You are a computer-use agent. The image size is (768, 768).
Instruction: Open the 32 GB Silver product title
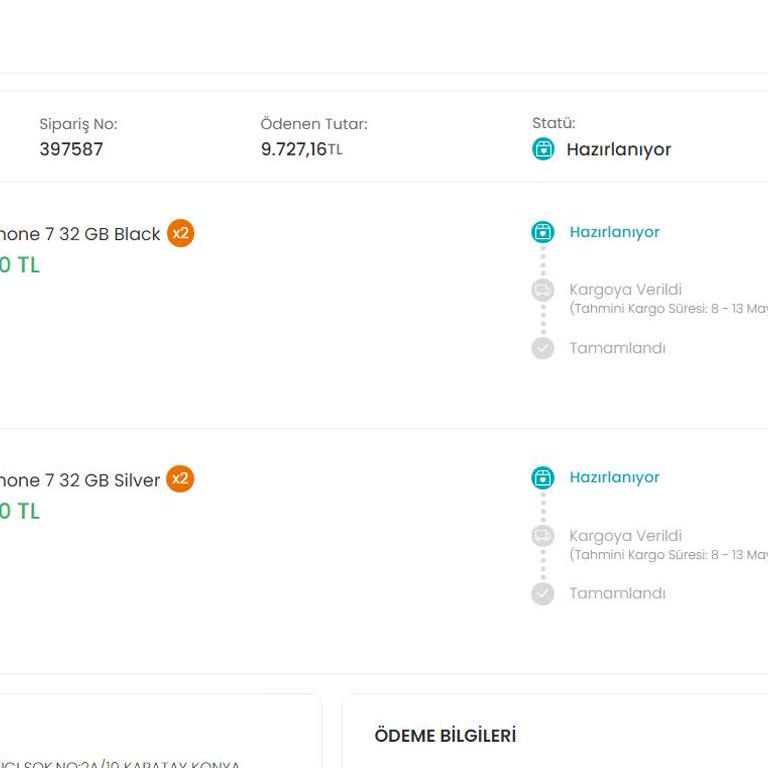(80, 480)
